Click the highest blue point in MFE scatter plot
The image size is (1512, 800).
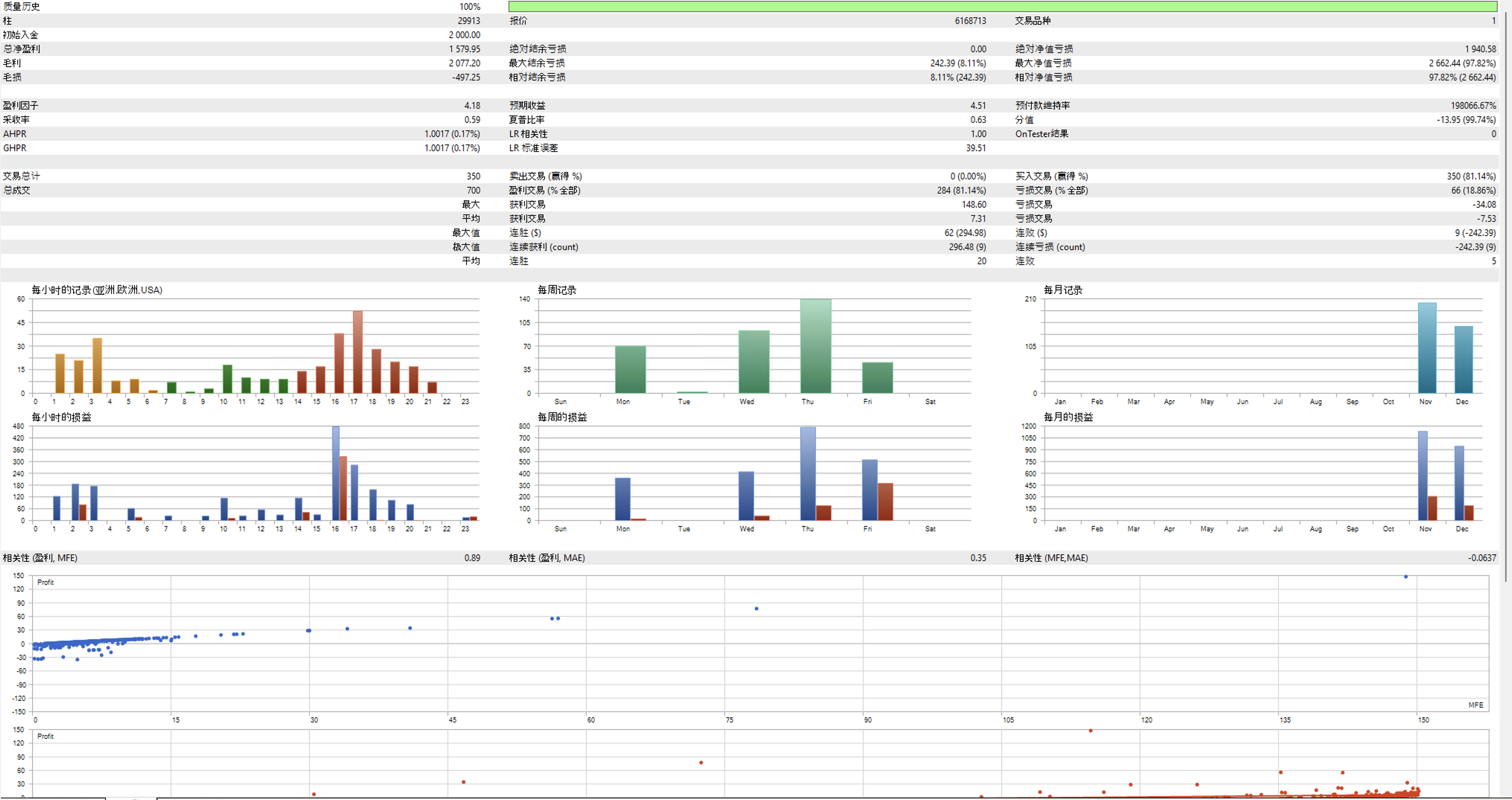pyautogui.click(x=1406, y=577)
